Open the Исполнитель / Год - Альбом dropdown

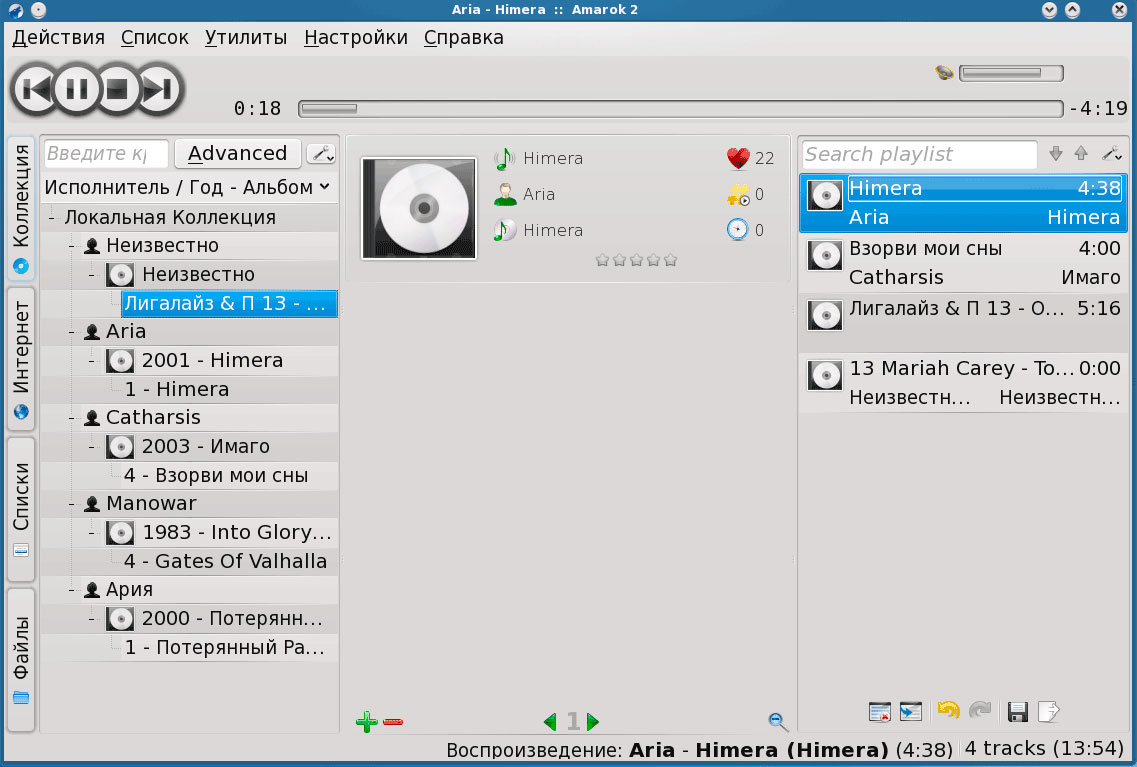point(187,187)
